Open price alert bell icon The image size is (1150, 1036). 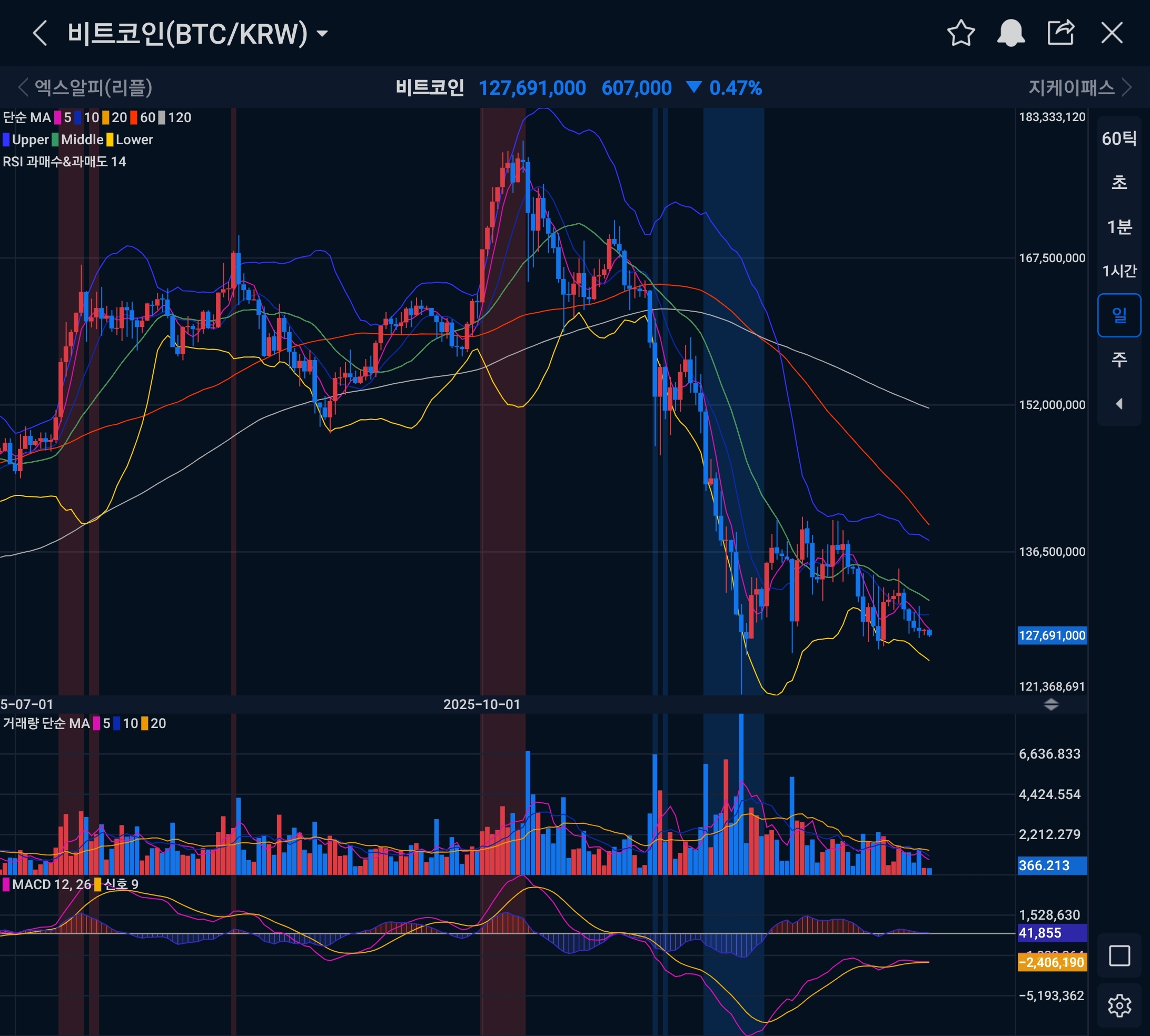tap(1010, 33)
